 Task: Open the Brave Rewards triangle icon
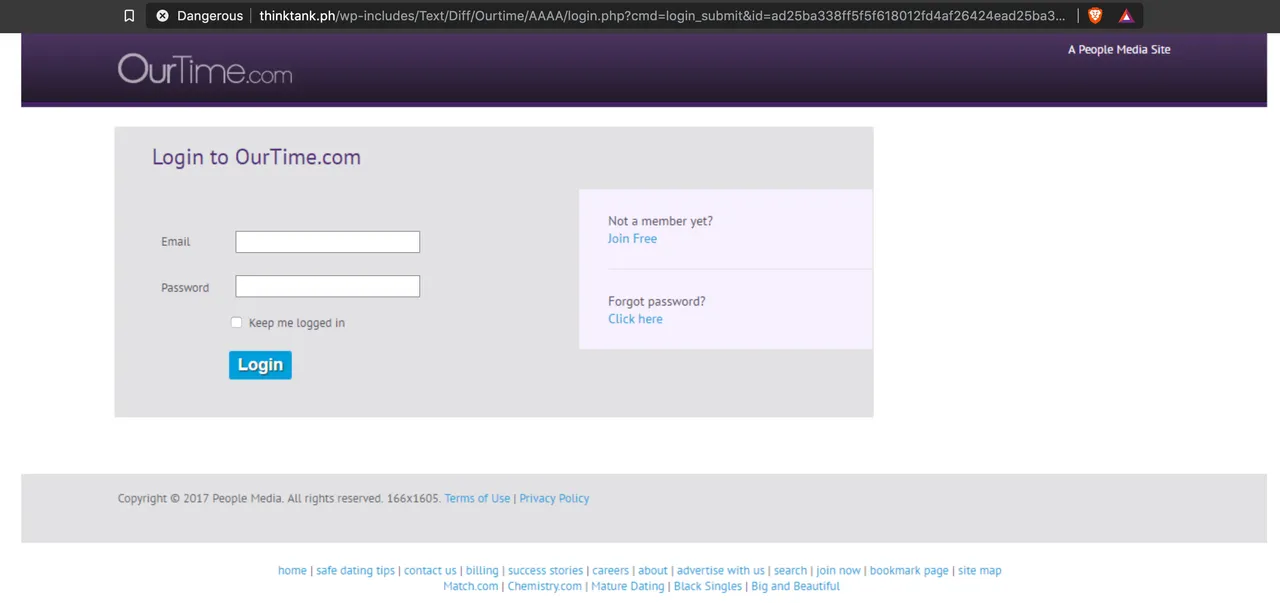[1126, 16]
